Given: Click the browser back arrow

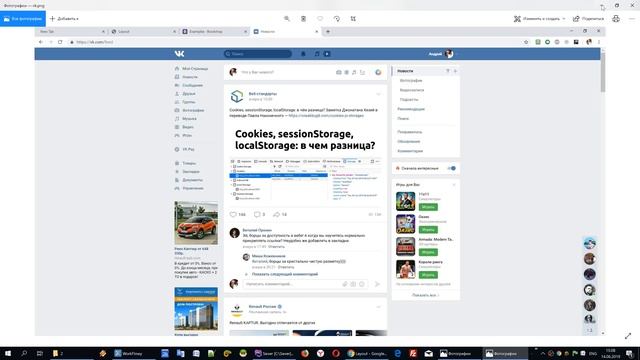Looking at the screenshot, I should click(x=40, y=42).
